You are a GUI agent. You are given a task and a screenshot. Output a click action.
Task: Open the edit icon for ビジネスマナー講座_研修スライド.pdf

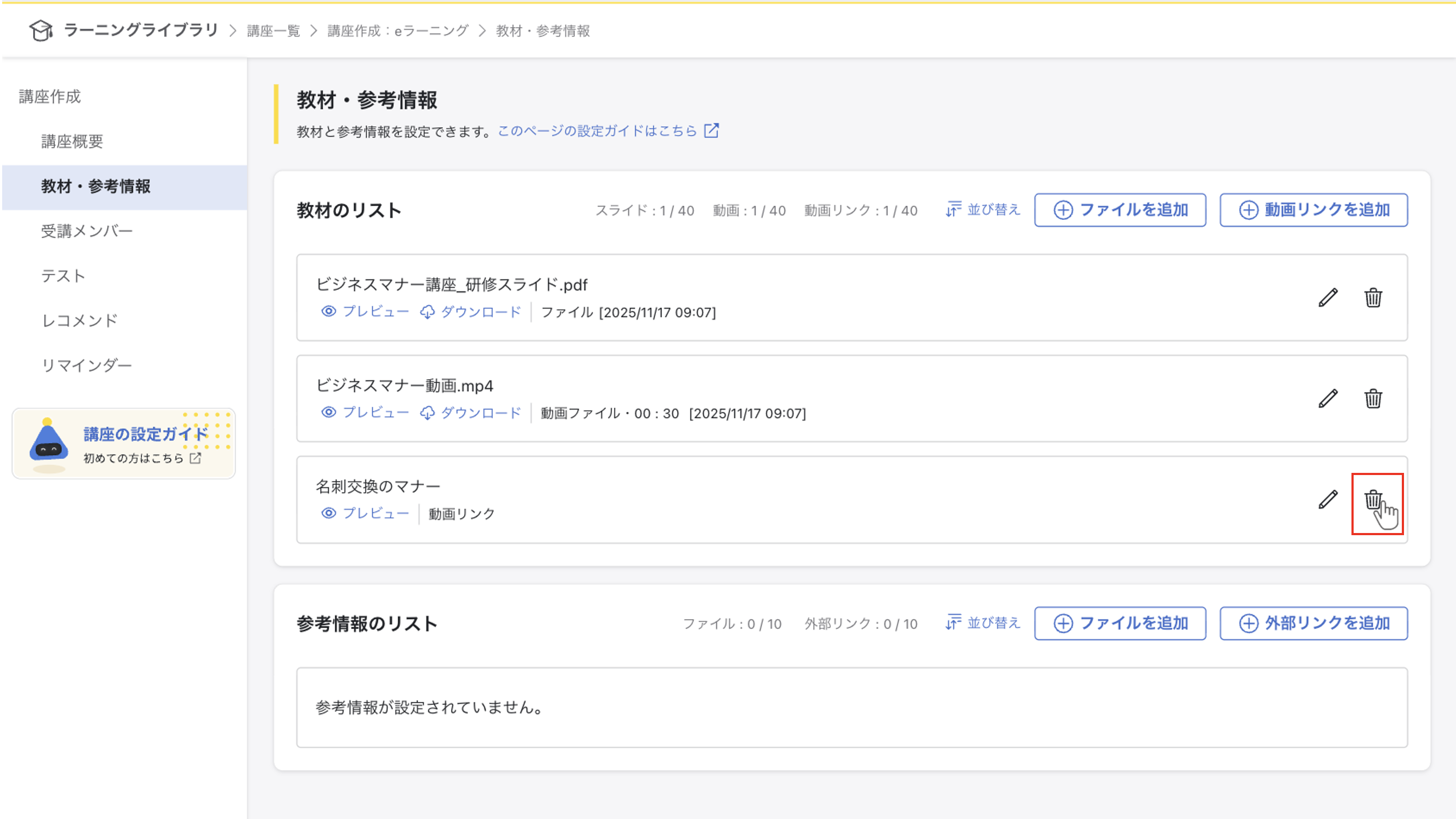coord(1328,298)
